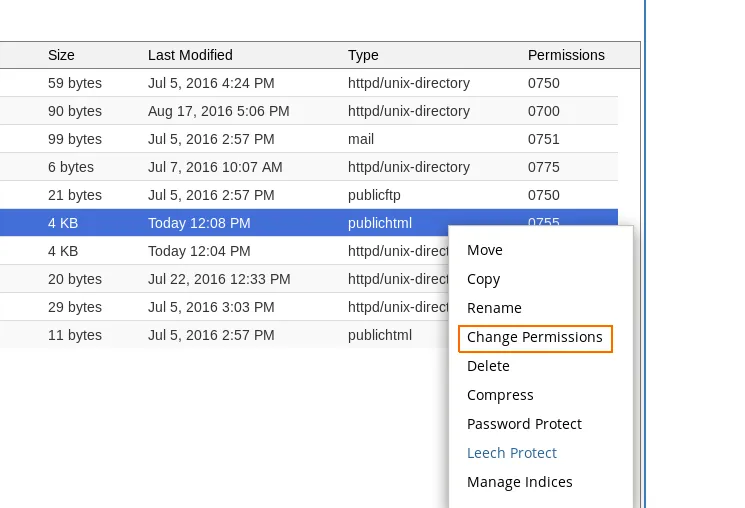The width and height of the screenshot is (745, 508).
Task: Choose Manage Indices from the context menu
Action: (x=520, y=482)
